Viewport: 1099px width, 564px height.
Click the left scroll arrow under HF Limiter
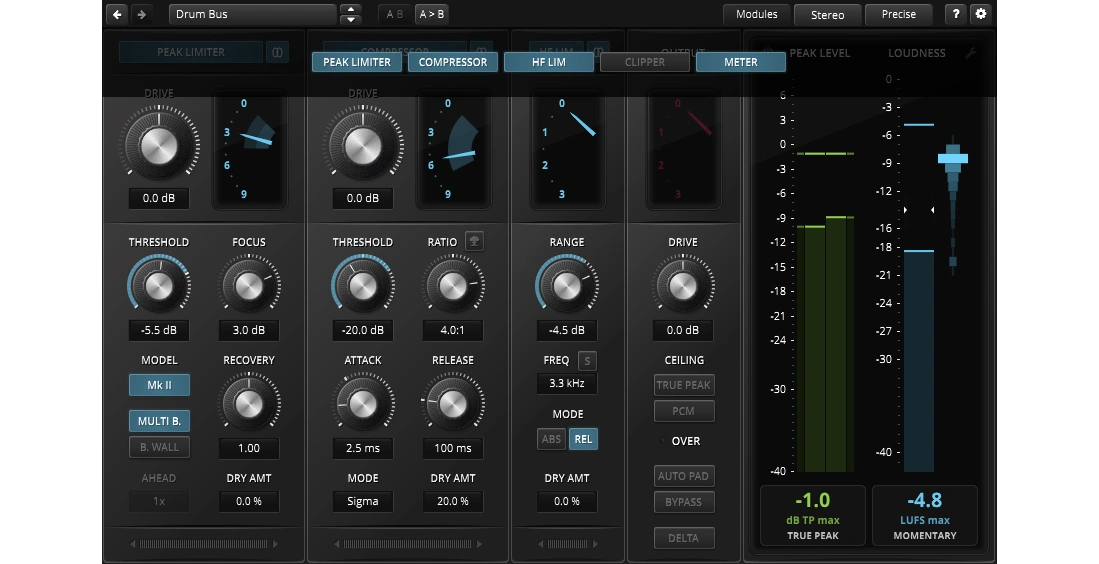point(541,544)
